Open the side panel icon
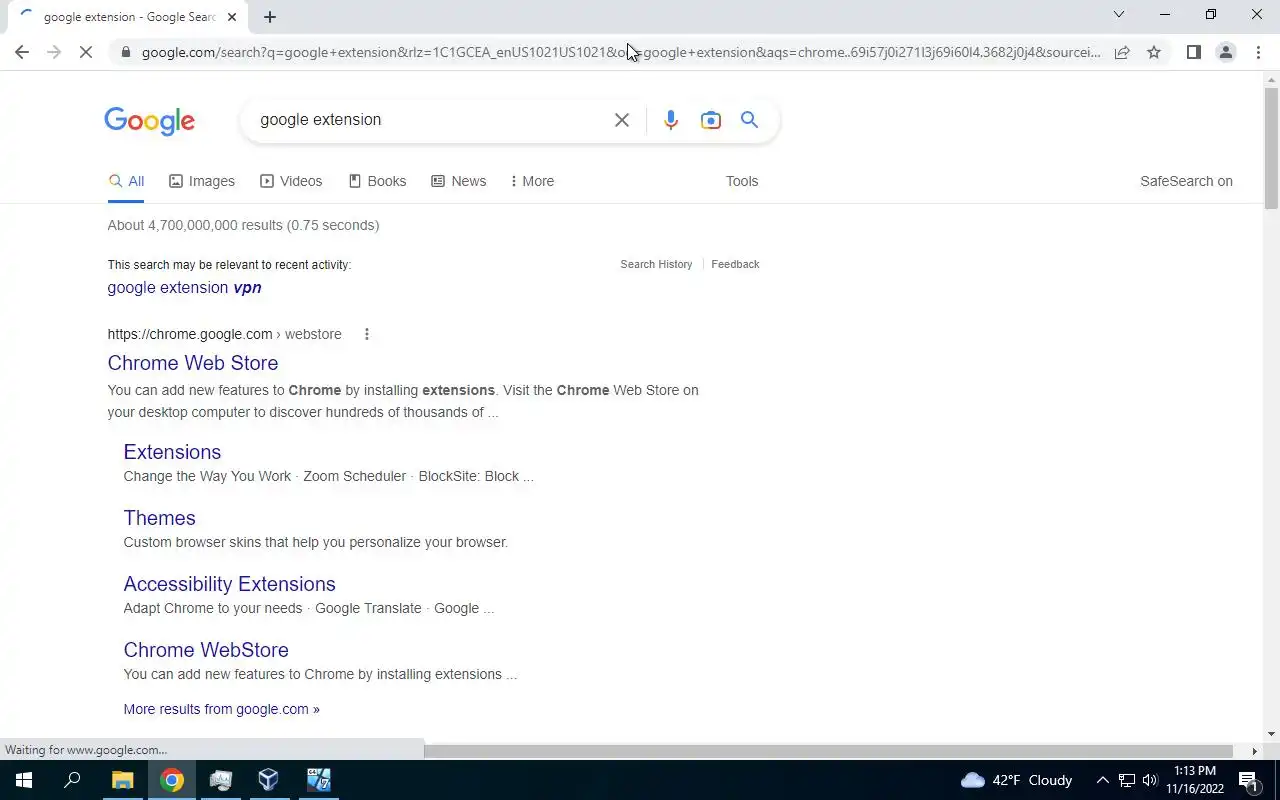Viewport: 1280px width, 800px height. [x=1193, y=52]
